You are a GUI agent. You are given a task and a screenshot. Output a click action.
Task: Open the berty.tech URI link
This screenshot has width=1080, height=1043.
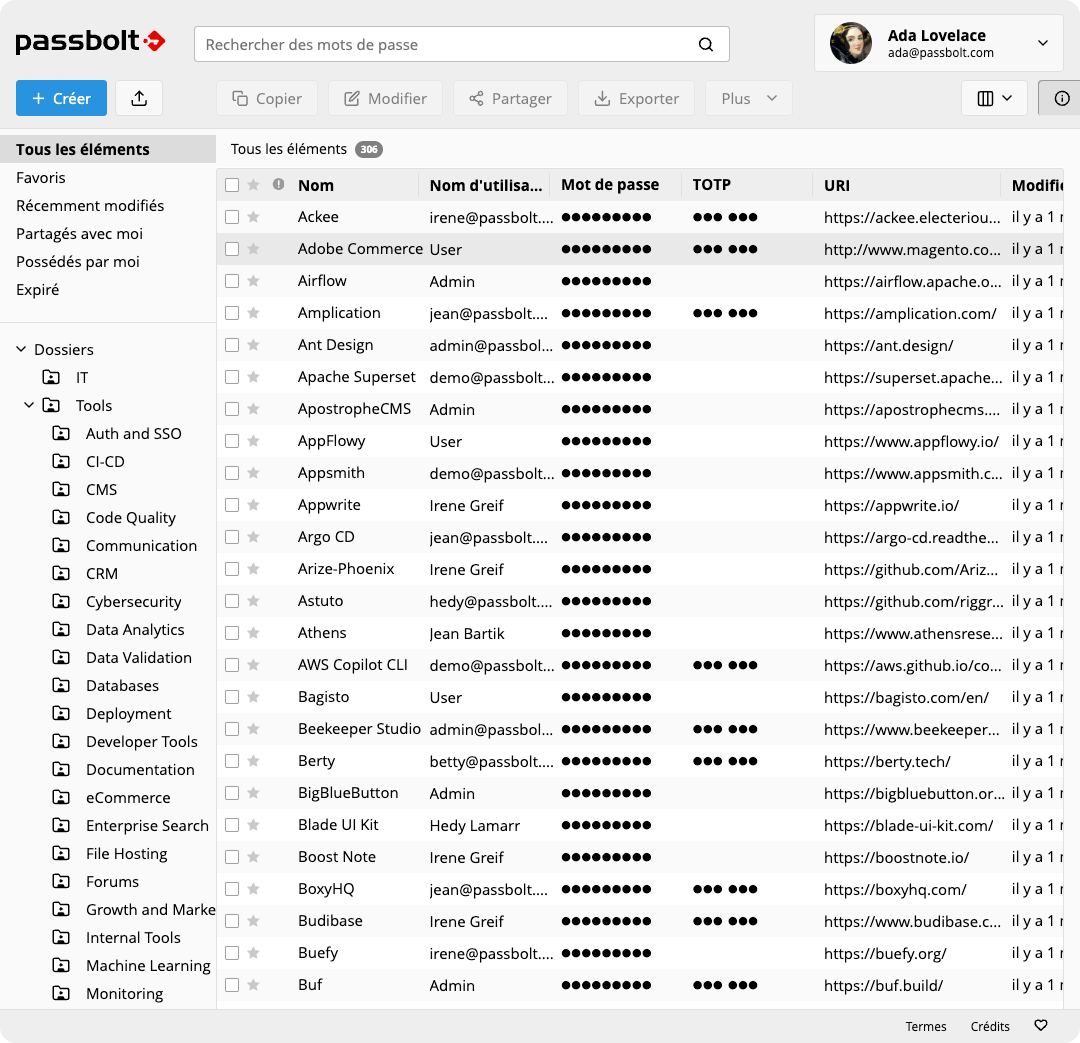pos(887,762)
